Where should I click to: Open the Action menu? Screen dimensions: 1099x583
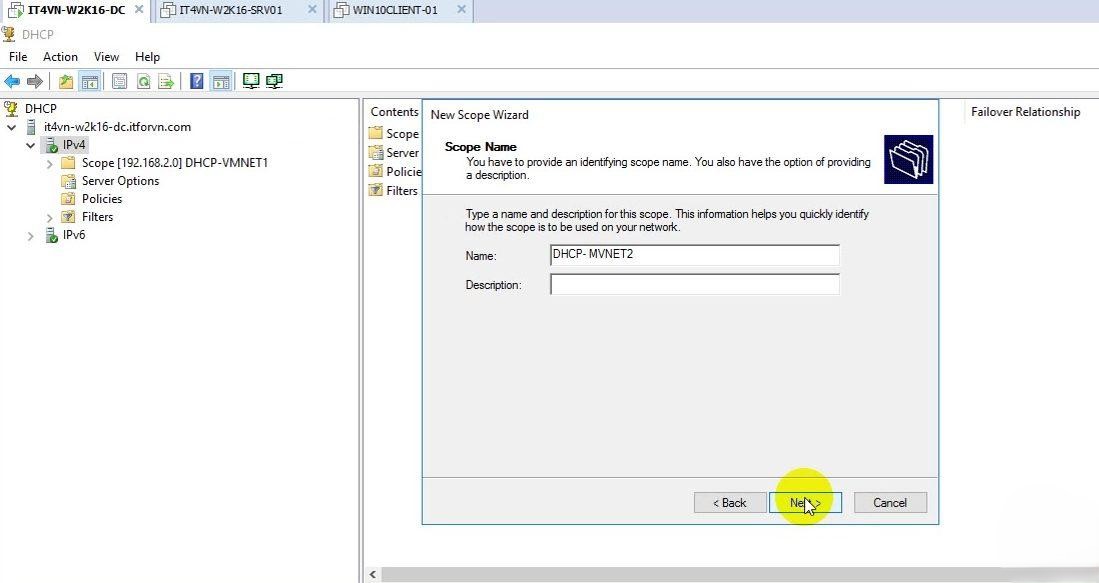[x=60, y=57]
